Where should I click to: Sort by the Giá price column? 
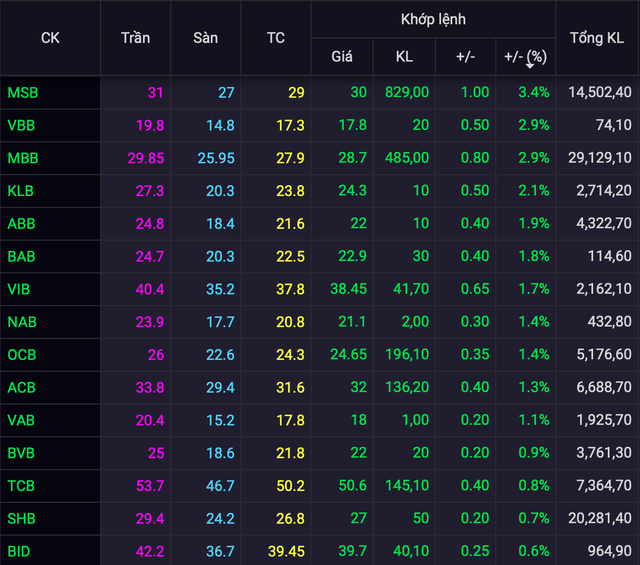[342, 57]
